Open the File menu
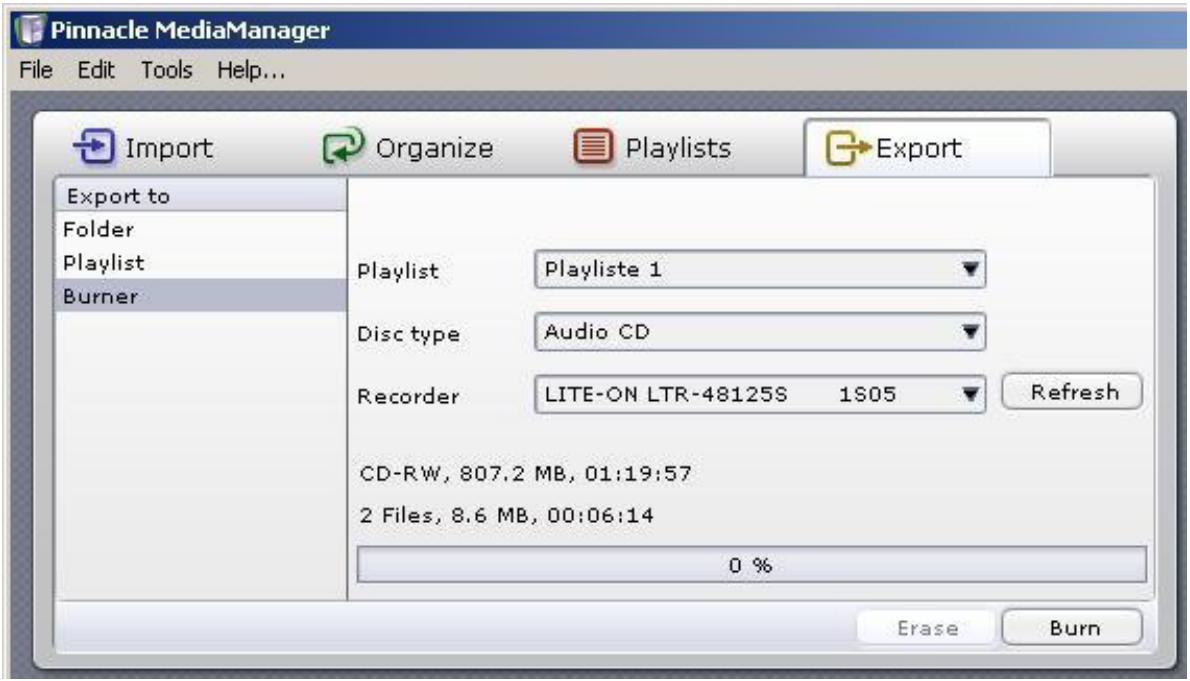 [x=36, y=71]
